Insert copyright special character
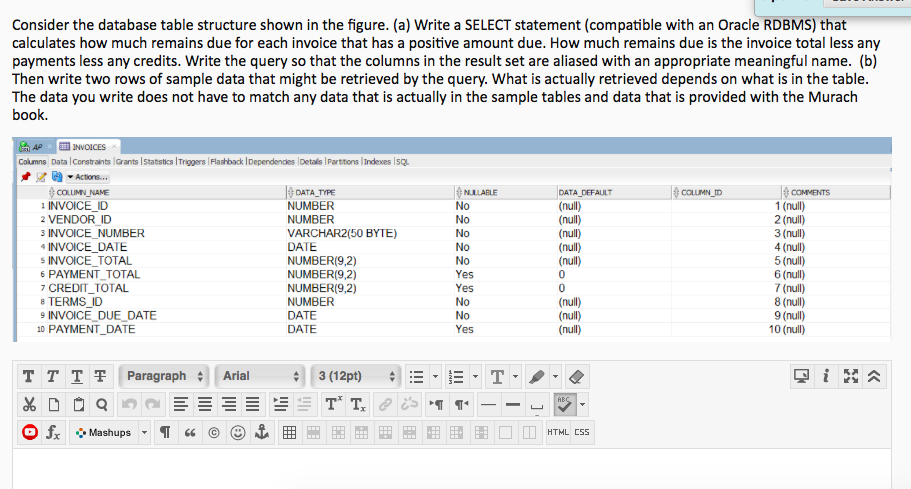Image resolution: width=911 pixels, height=489 pixels. pyautogui.click(x=214, y=432)
